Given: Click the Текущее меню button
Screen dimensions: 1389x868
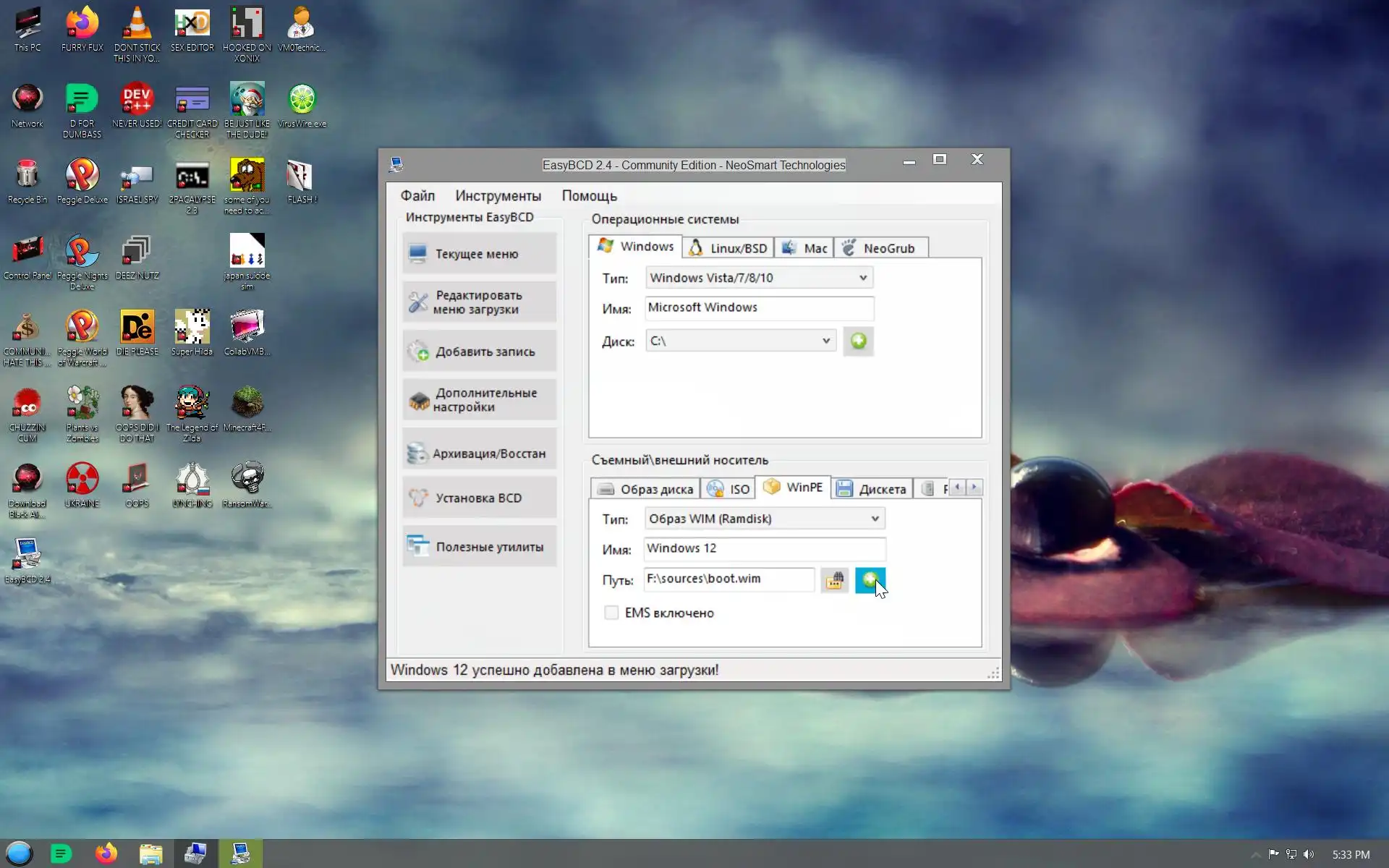Looking at the screenshot, I should tap(479, 254).
